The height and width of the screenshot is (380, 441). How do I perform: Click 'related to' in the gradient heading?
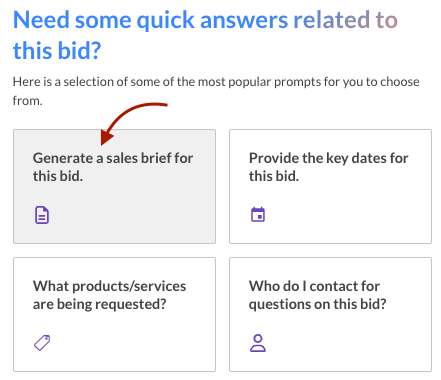click(x=345, y=20)
